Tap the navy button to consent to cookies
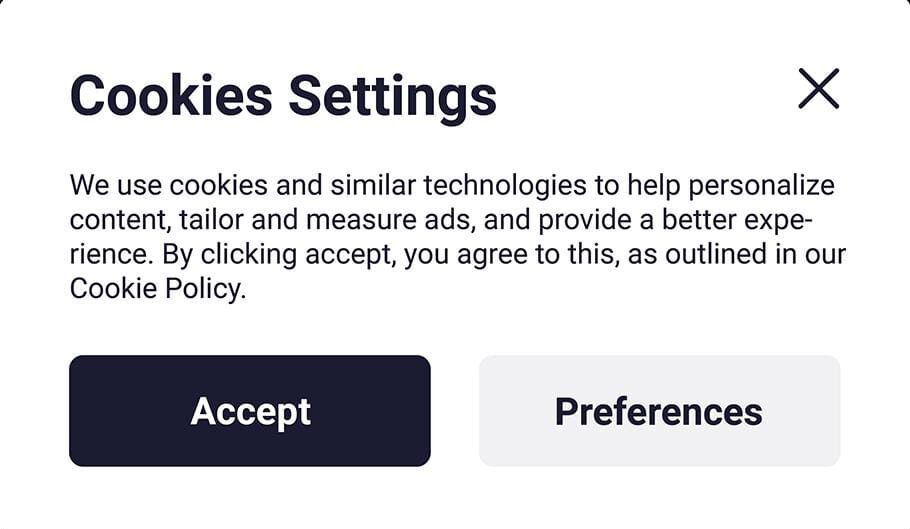The width and height of the screenshot is (910, 529). pos(250,411)
